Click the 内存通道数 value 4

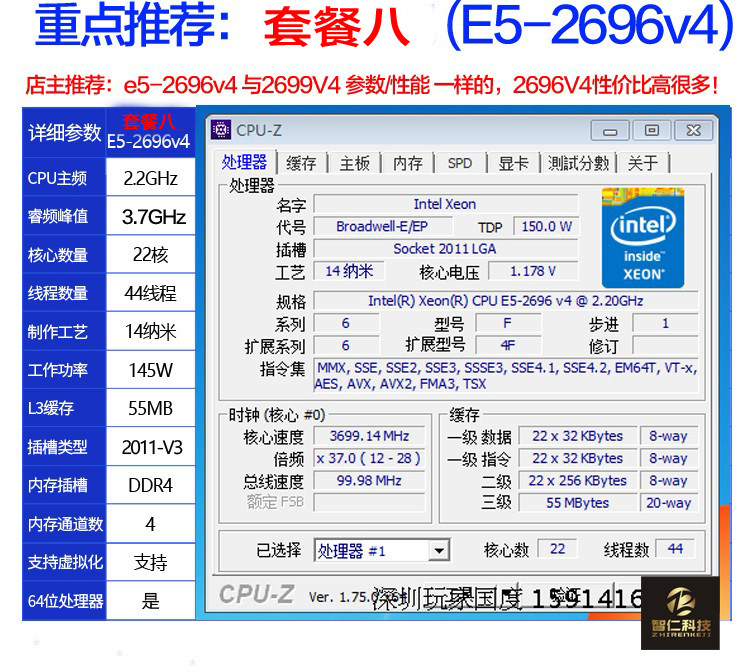point(150,524)
